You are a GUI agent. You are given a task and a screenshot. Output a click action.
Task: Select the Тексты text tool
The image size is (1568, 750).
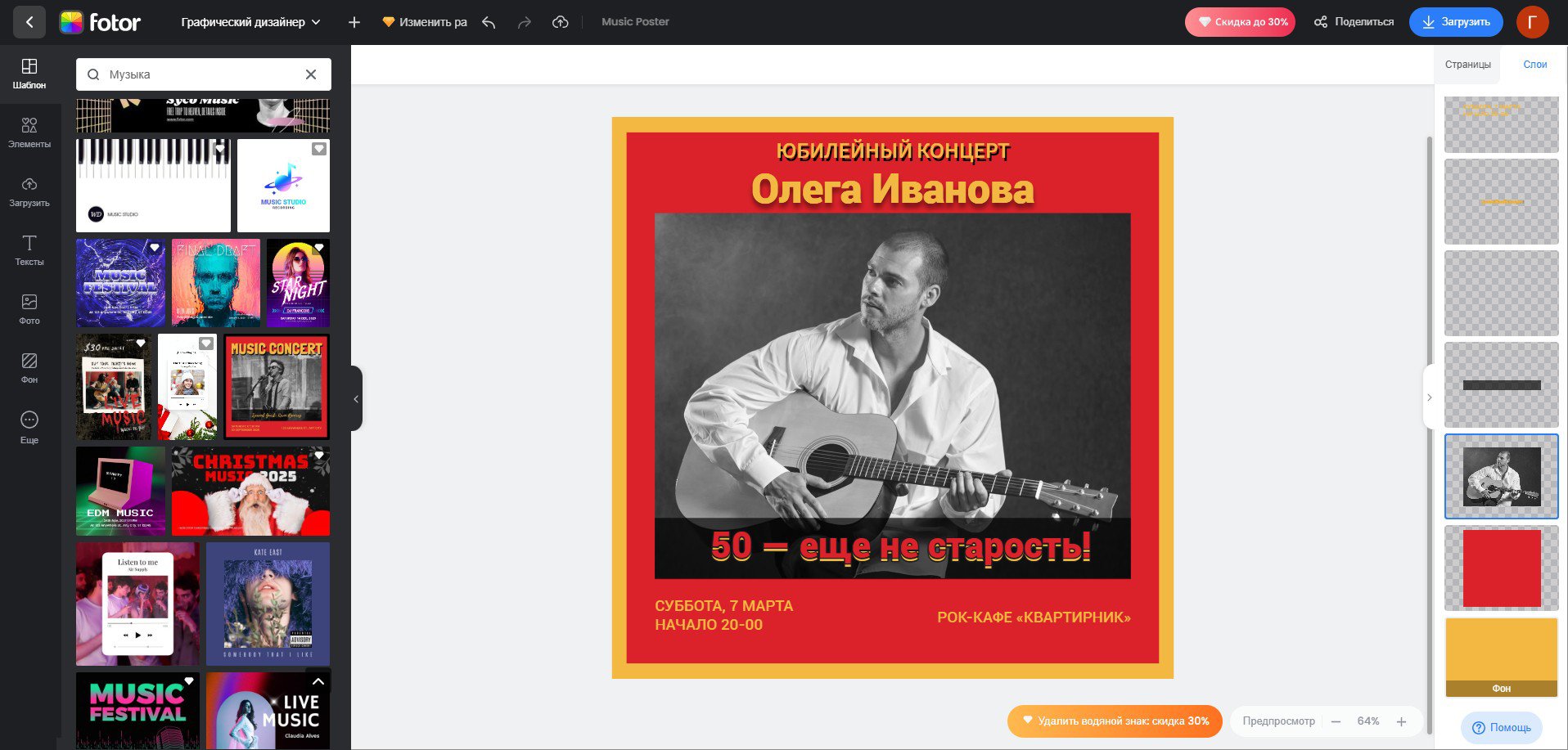(x=29, y=250)
